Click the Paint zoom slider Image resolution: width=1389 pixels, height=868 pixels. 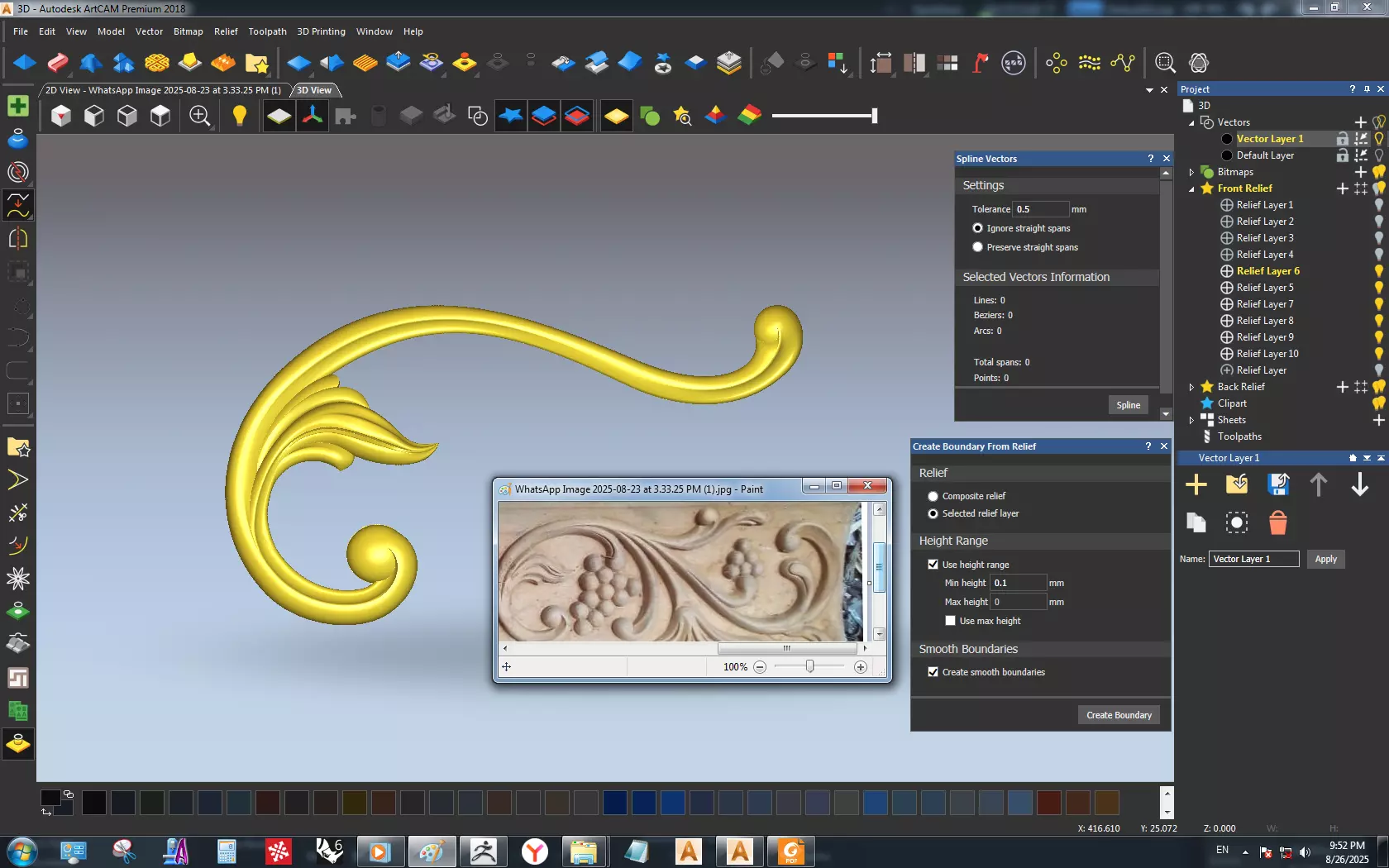pos(809,667)
